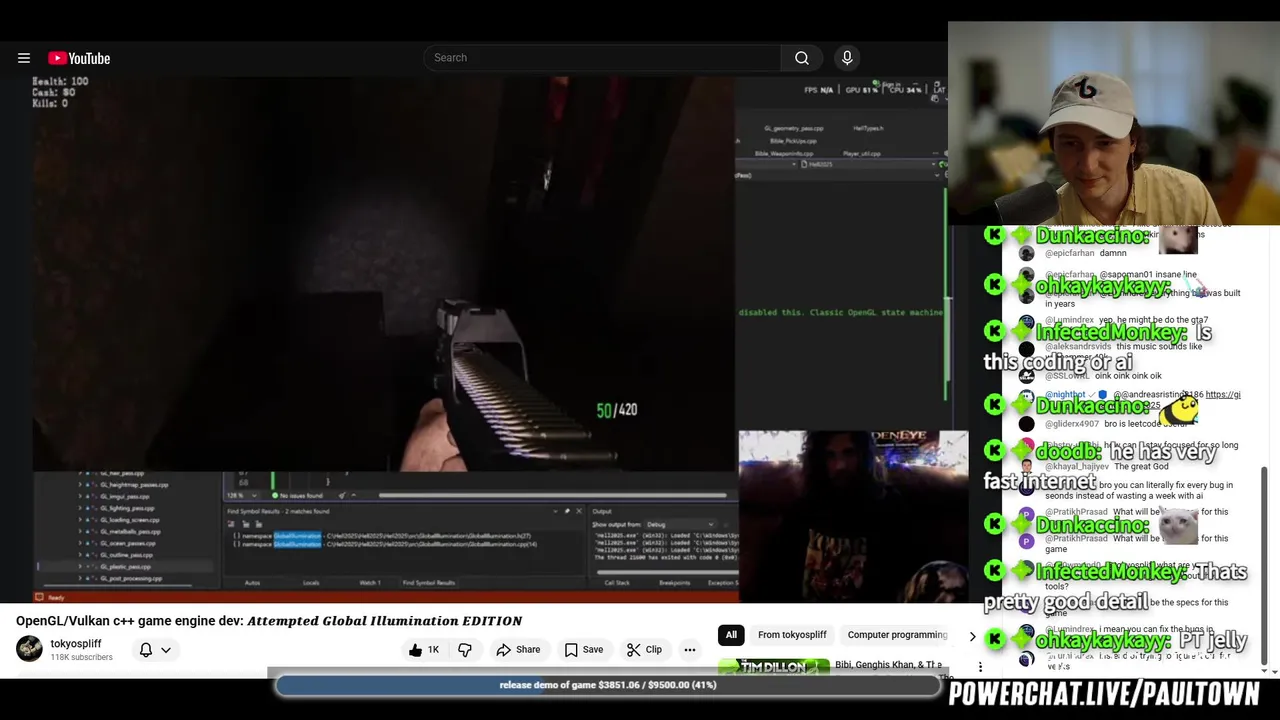Click the Ready status bar icon
This screenshot has width=1280, height=720.
(x=39, y=597)
